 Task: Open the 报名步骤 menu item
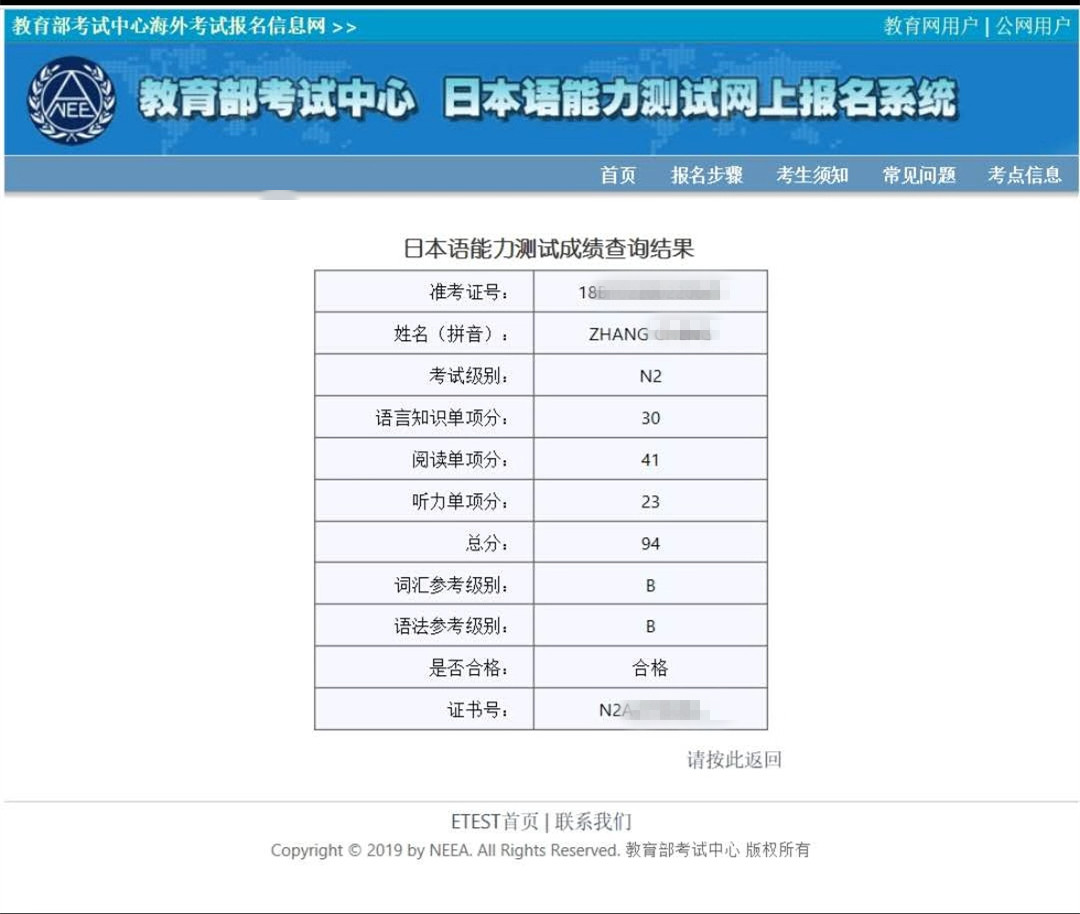point(706,175)
